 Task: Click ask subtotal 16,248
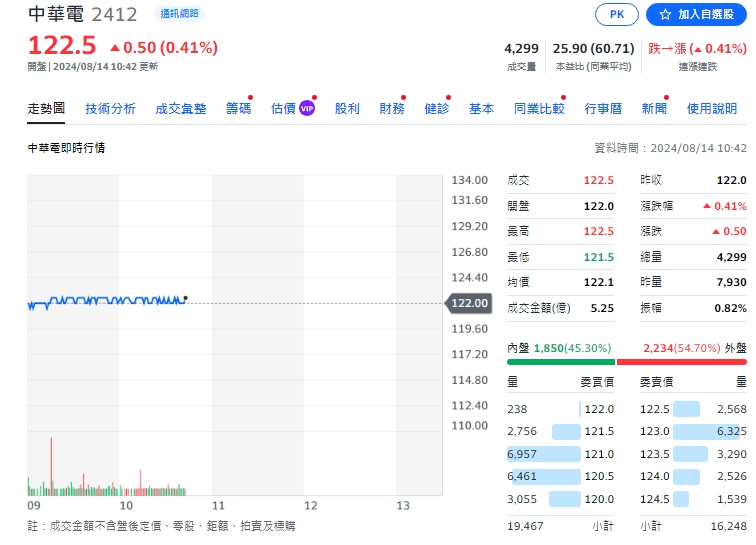click(x=729, y=526)
